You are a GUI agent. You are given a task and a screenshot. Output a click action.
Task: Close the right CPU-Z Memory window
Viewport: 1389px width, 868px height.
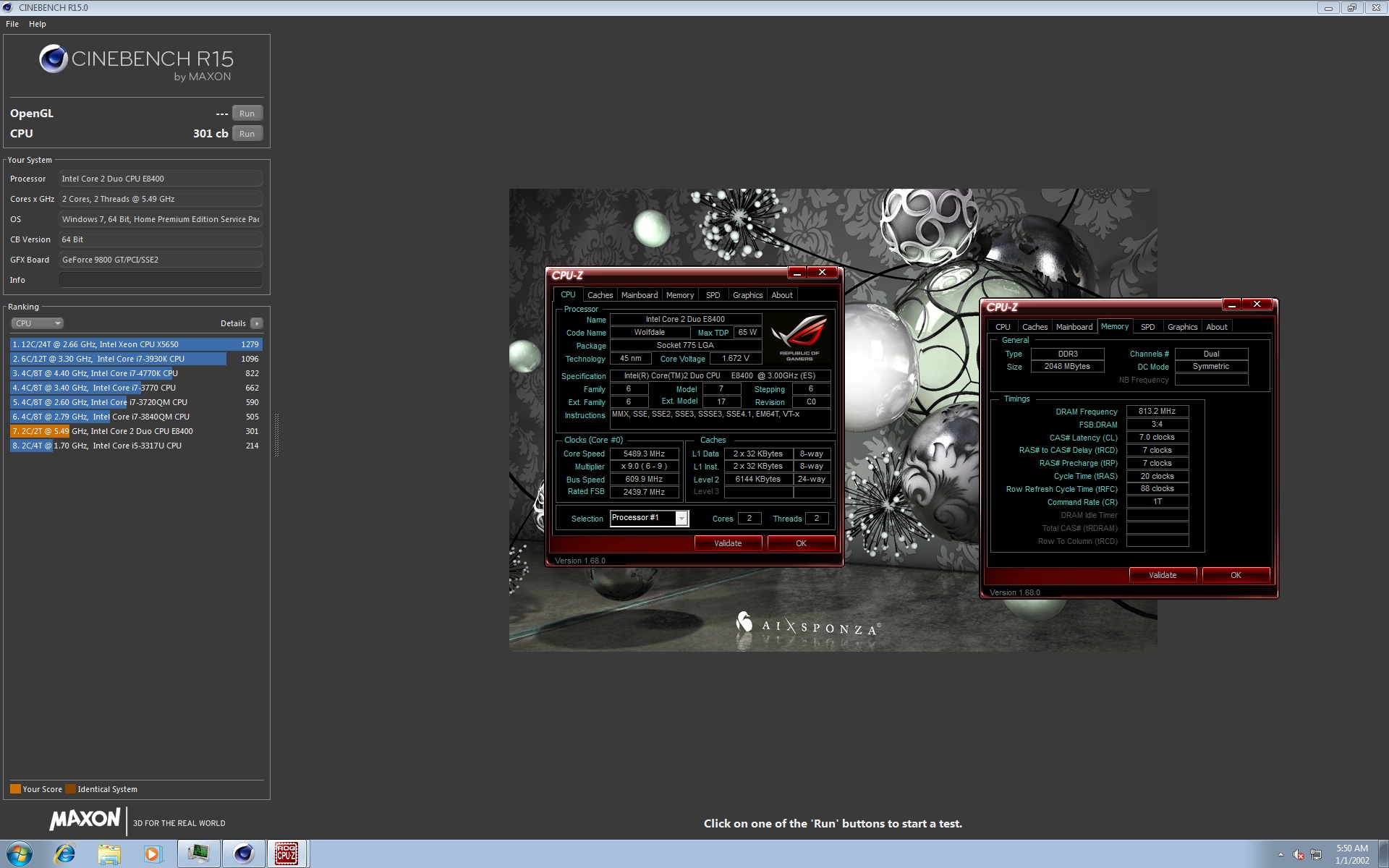[1257, 305]
